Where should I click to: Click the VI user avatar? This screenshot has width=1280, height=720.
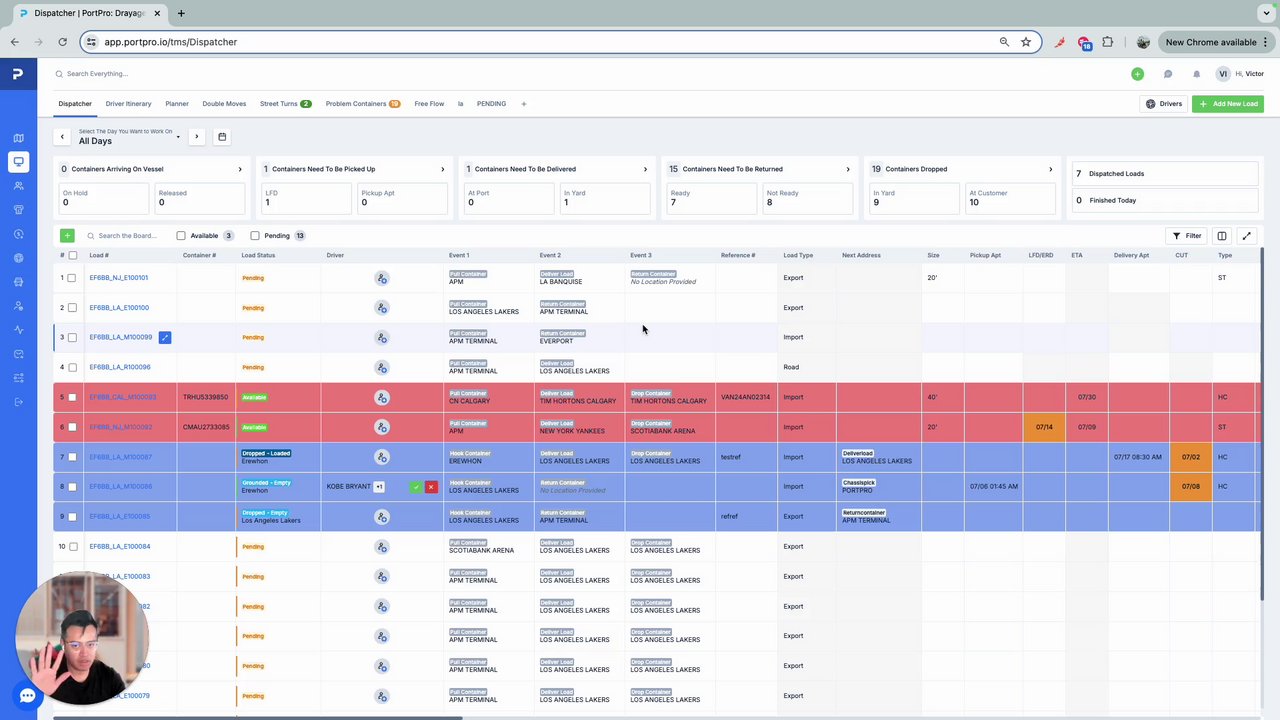pos(1223,74)
